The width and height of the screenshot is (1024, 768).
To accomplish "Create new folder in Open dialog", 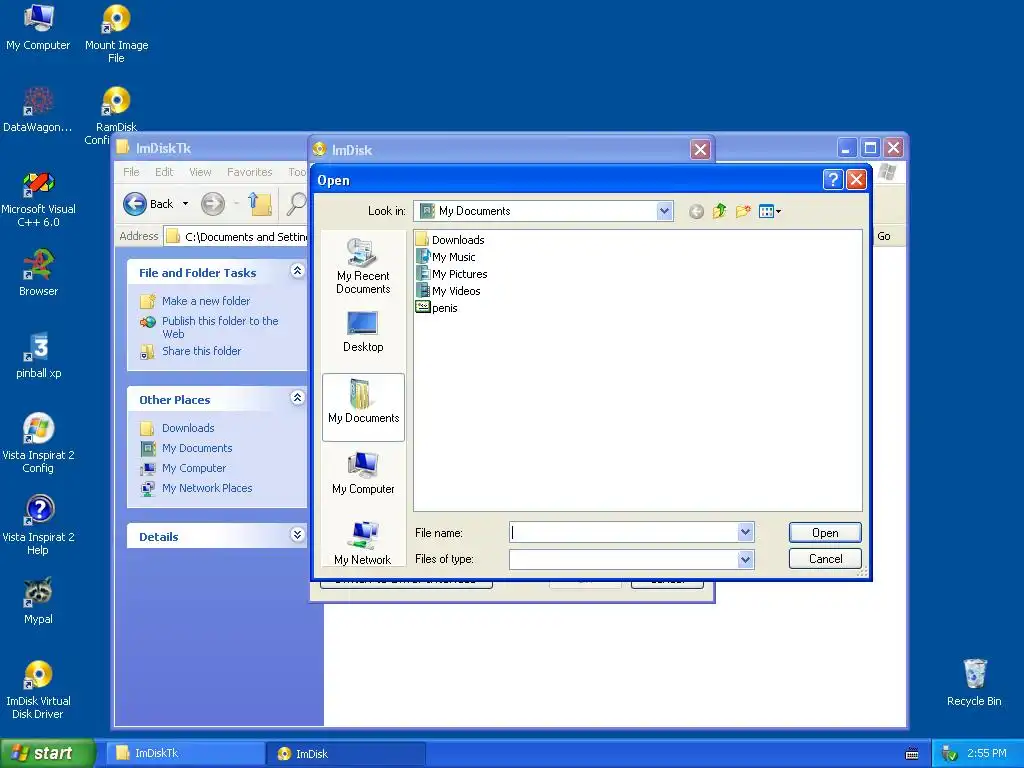I will click(x=743, y=211).
